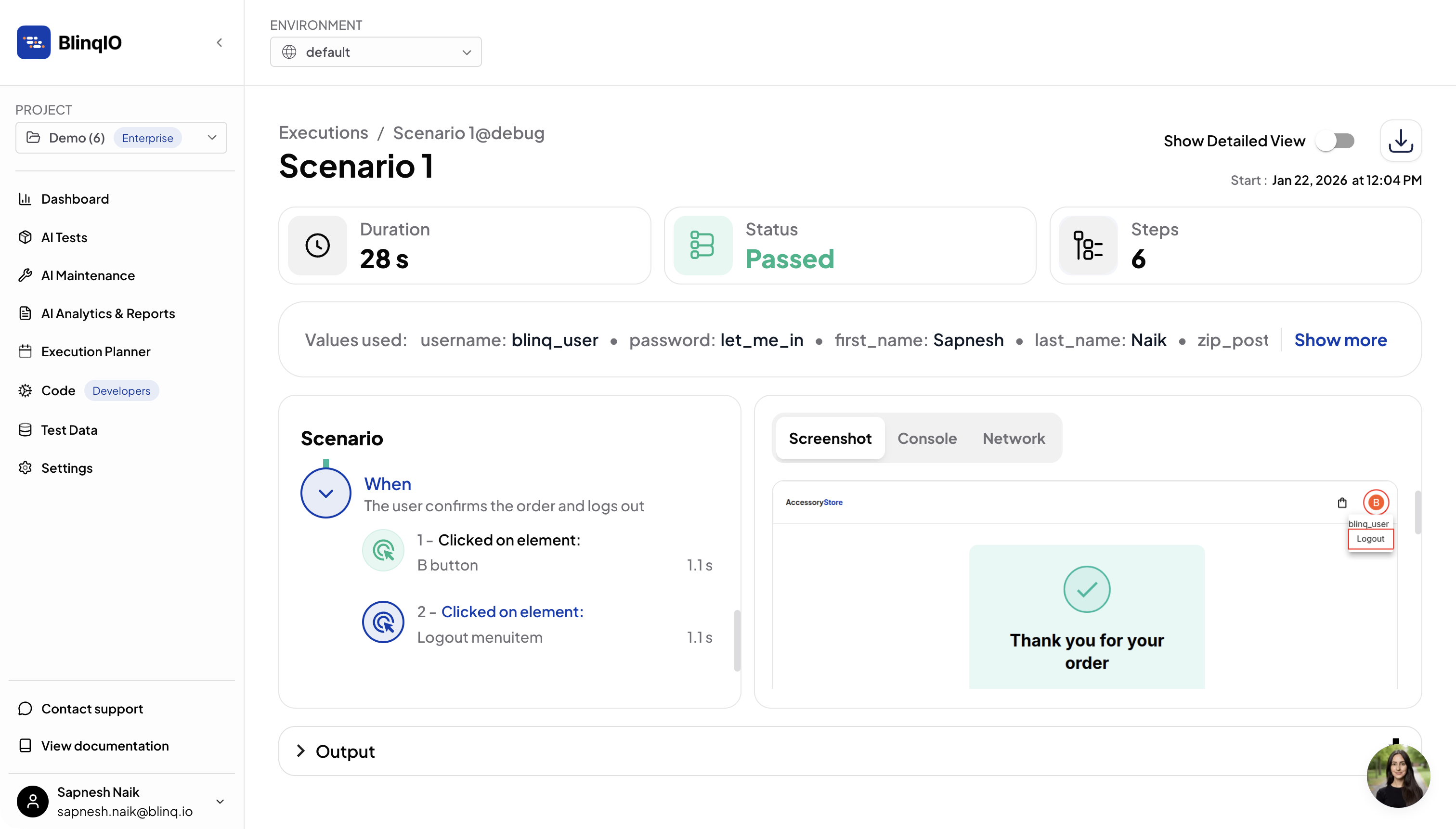Image resolution: width=1456 pixels, height=829 pixels.
Task: Click Show more values link
Action: pyautogui.click(x=1340, y=340)
